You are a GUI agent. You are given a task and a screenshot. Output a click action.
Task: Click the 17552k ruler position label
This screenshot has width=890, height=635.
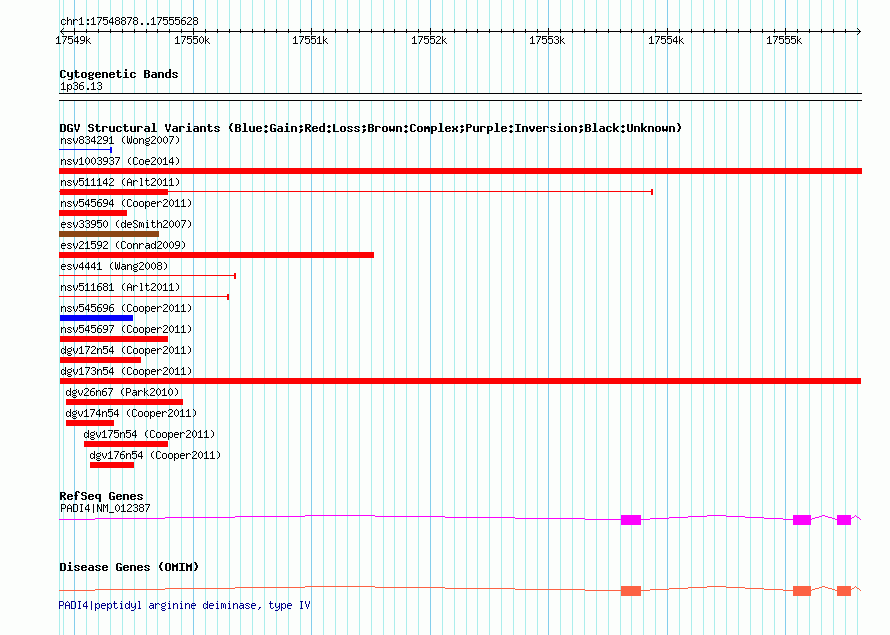tap(429, 40)
